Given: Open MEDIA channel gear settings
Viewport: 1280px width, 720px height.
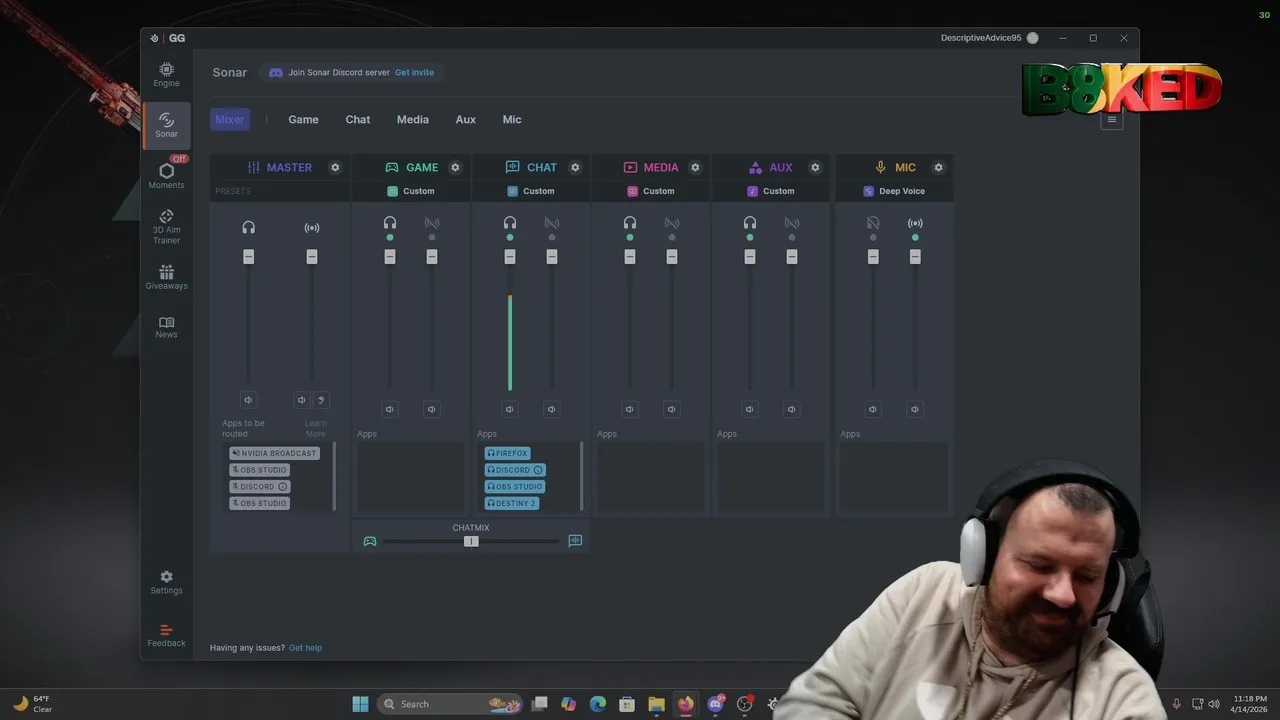Looking at the screenshot, I should [x=695, y=167].
